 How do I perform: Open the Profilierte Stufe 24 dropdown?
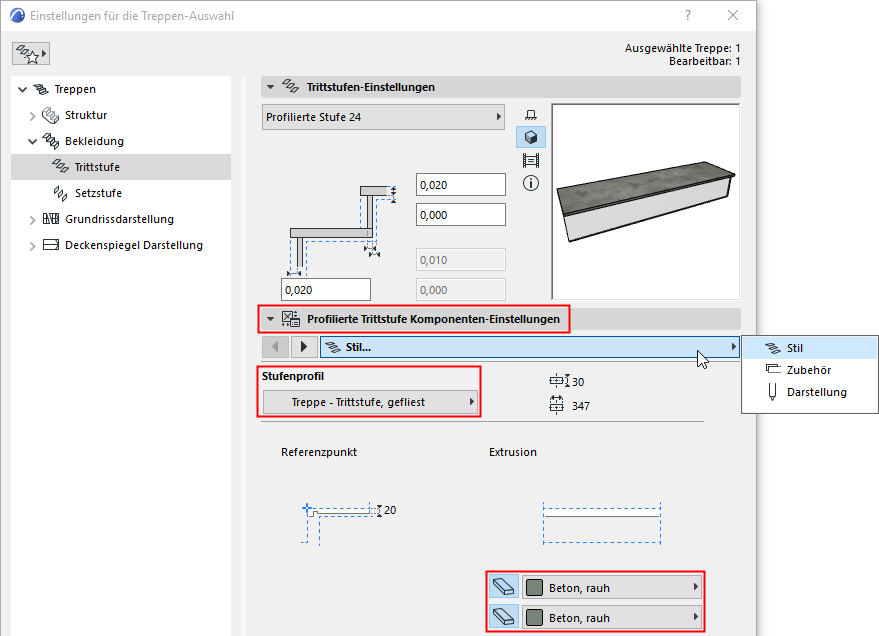click(x=383, y=117)
